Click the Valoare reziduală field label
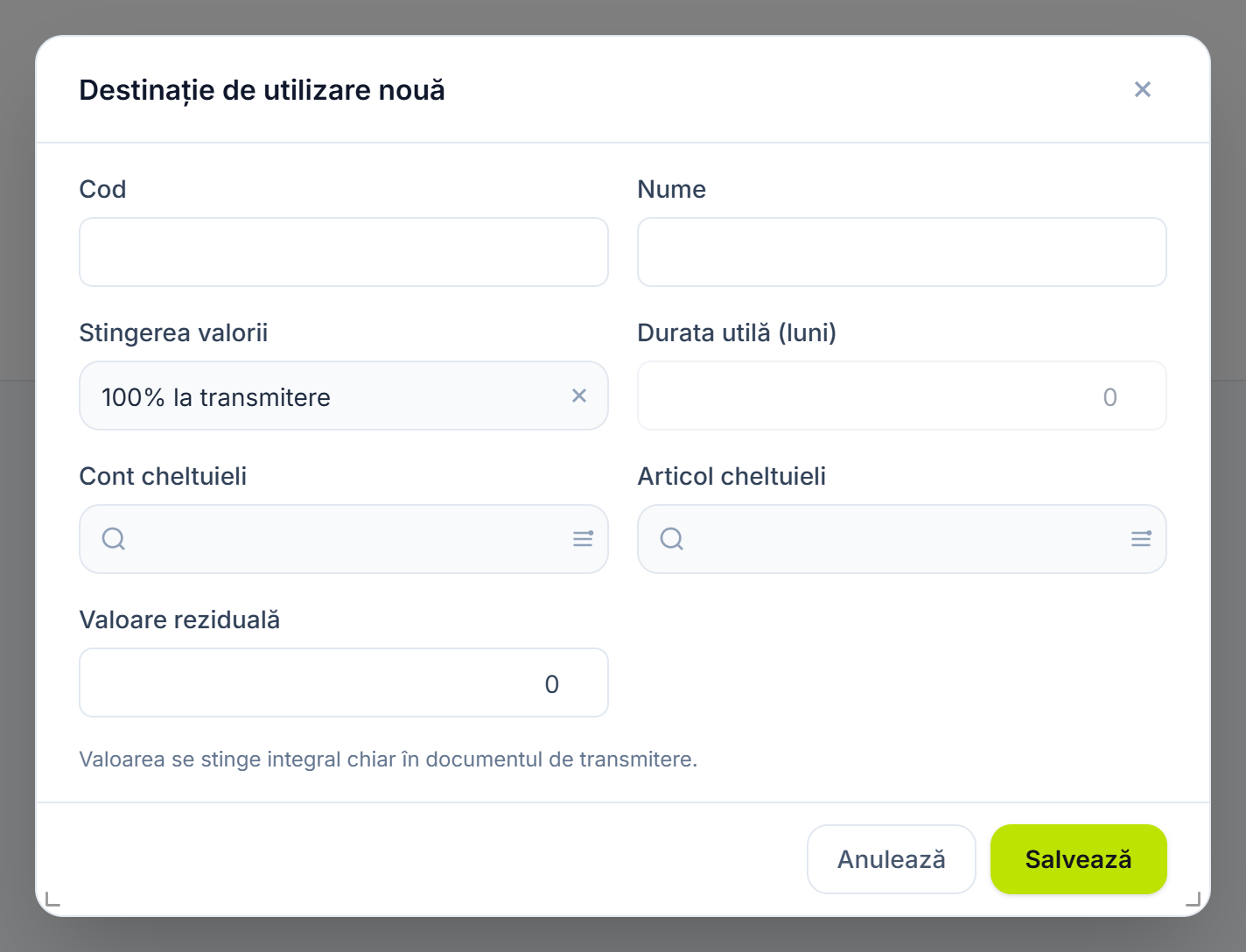Image resolution: width=1246 pixels, height=952 pixels. (x=179, y=619)
